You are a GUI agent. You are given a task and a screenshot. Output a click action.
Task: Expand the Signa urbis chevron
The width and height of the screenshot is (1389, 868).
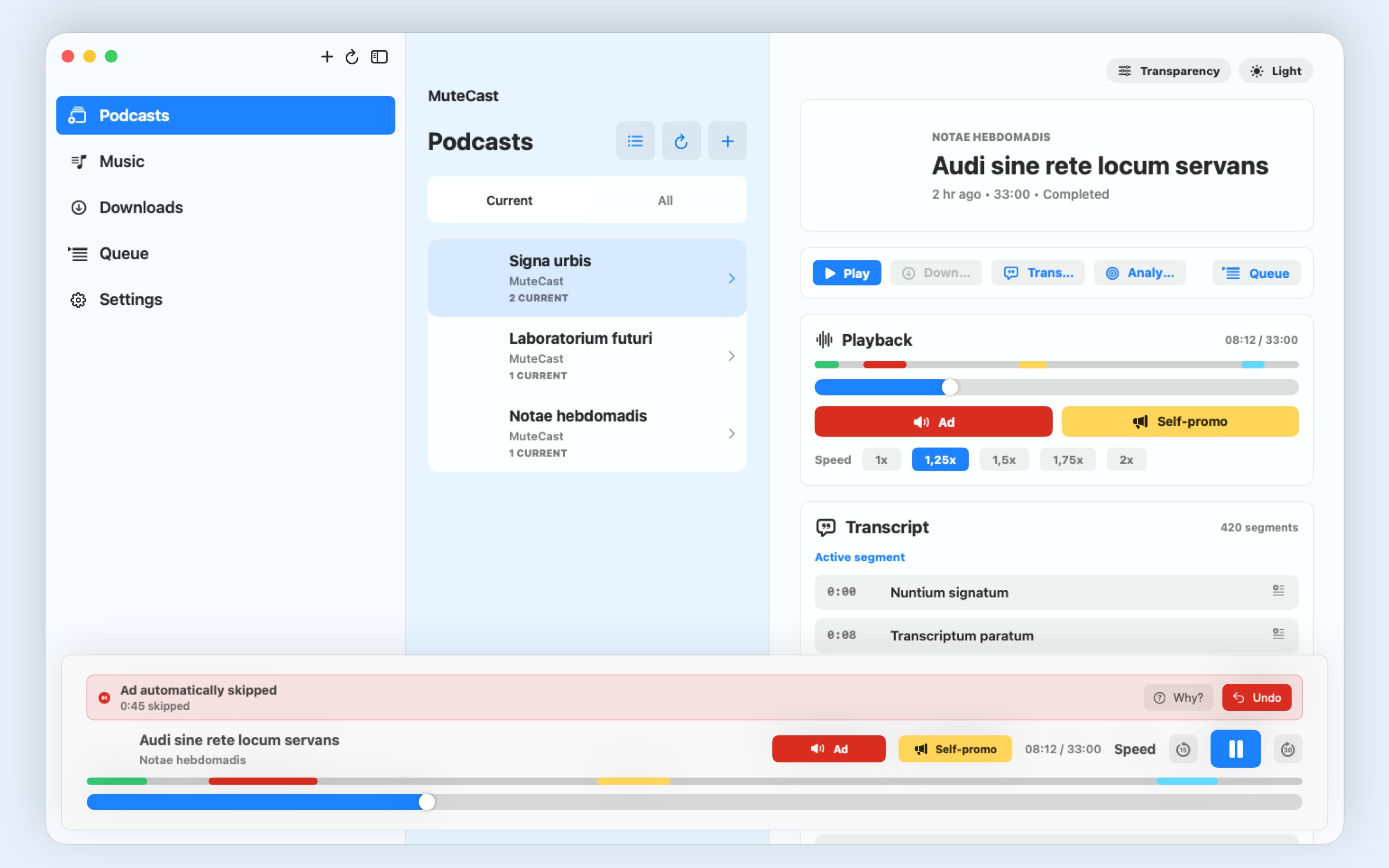731,278
